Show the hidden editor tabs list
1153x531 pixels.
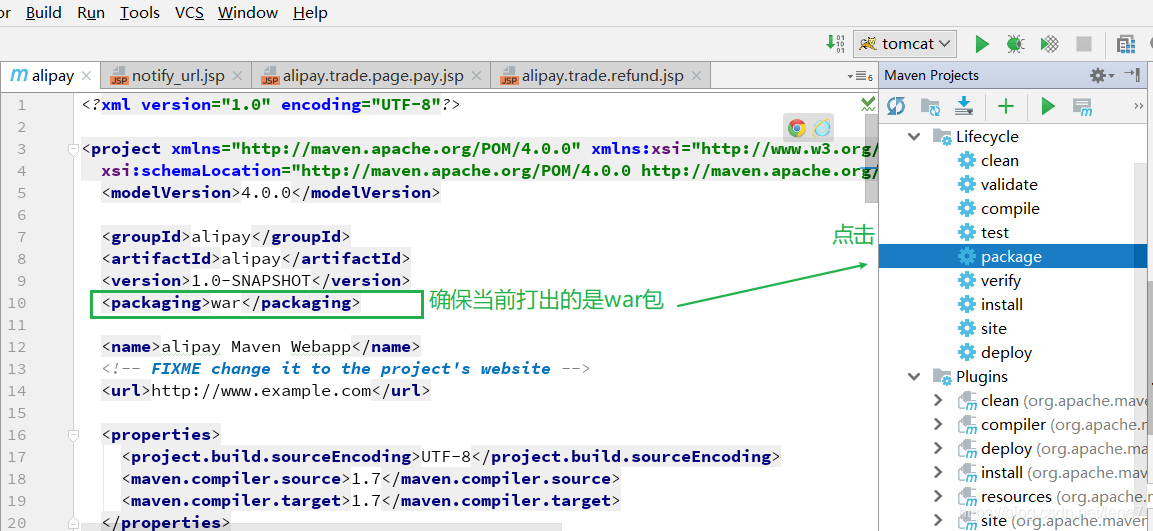coord(860,76)
